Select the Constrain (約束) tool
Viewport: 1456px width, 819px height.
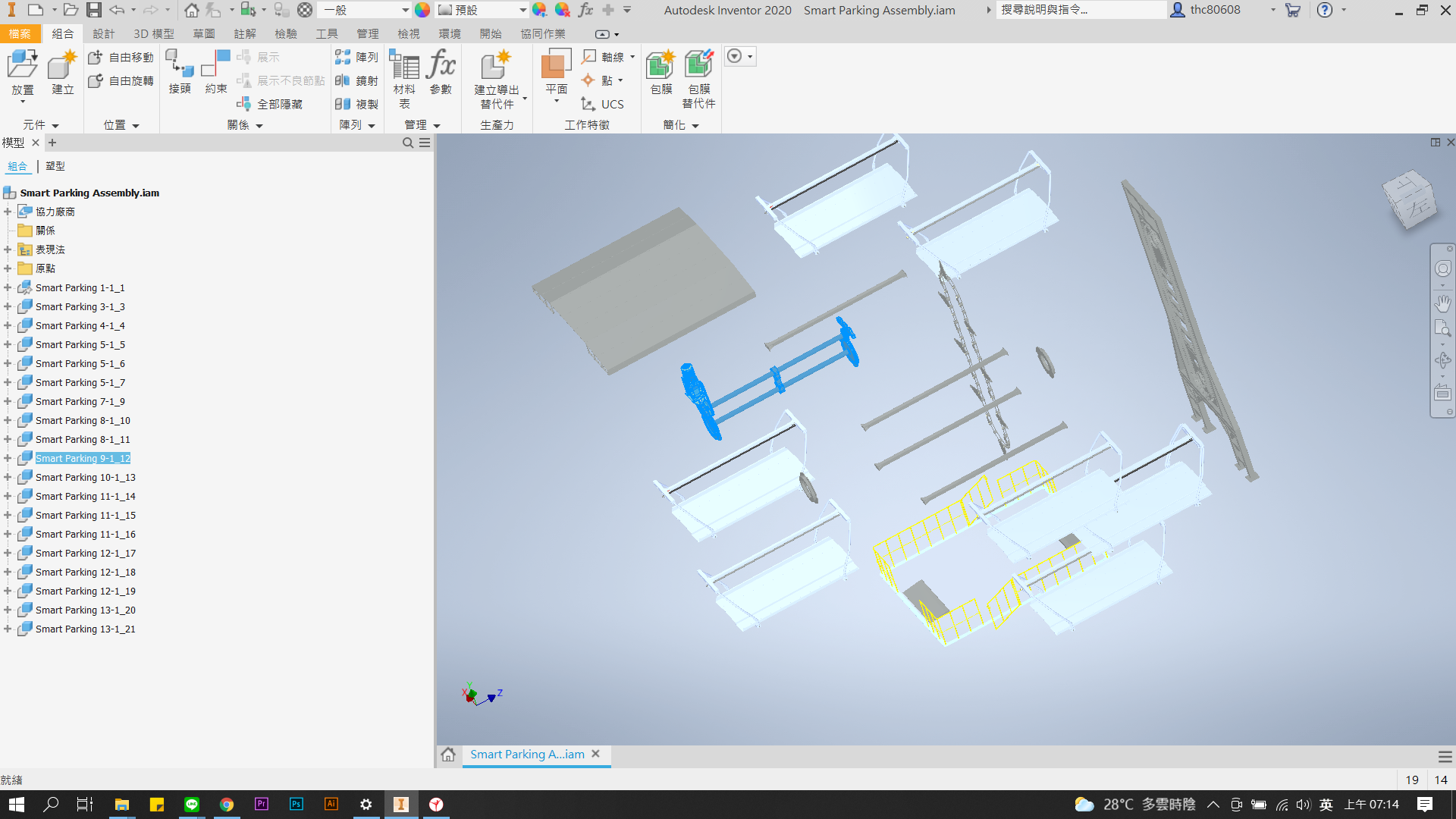click(x=215, y=66)
